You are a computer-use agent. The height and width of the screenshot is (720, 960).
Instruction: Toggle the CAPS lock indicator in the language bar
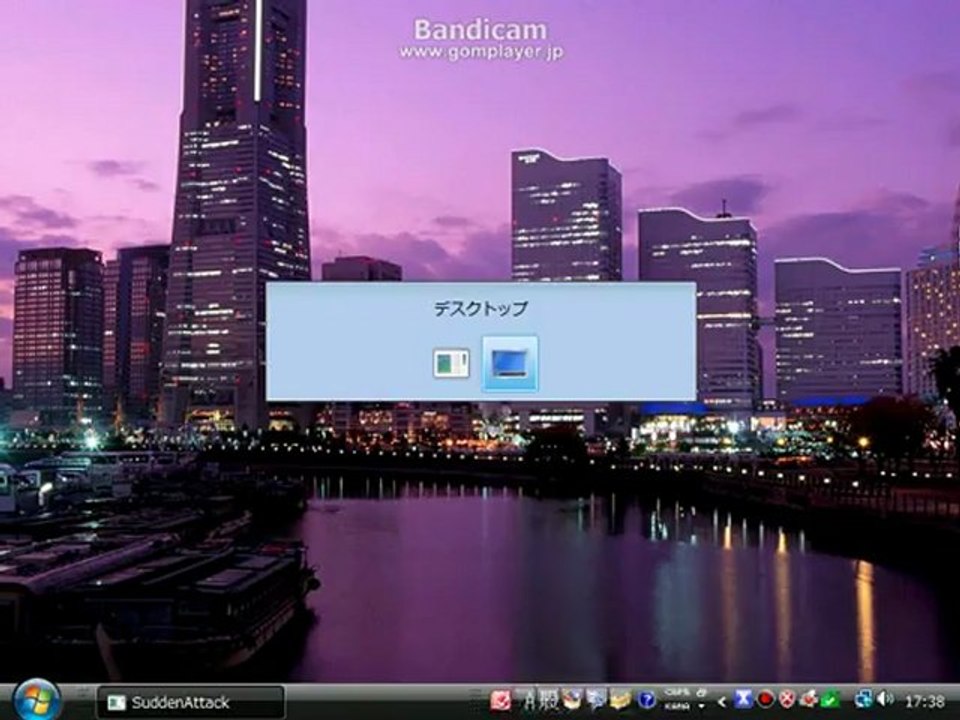pos(677,692)
